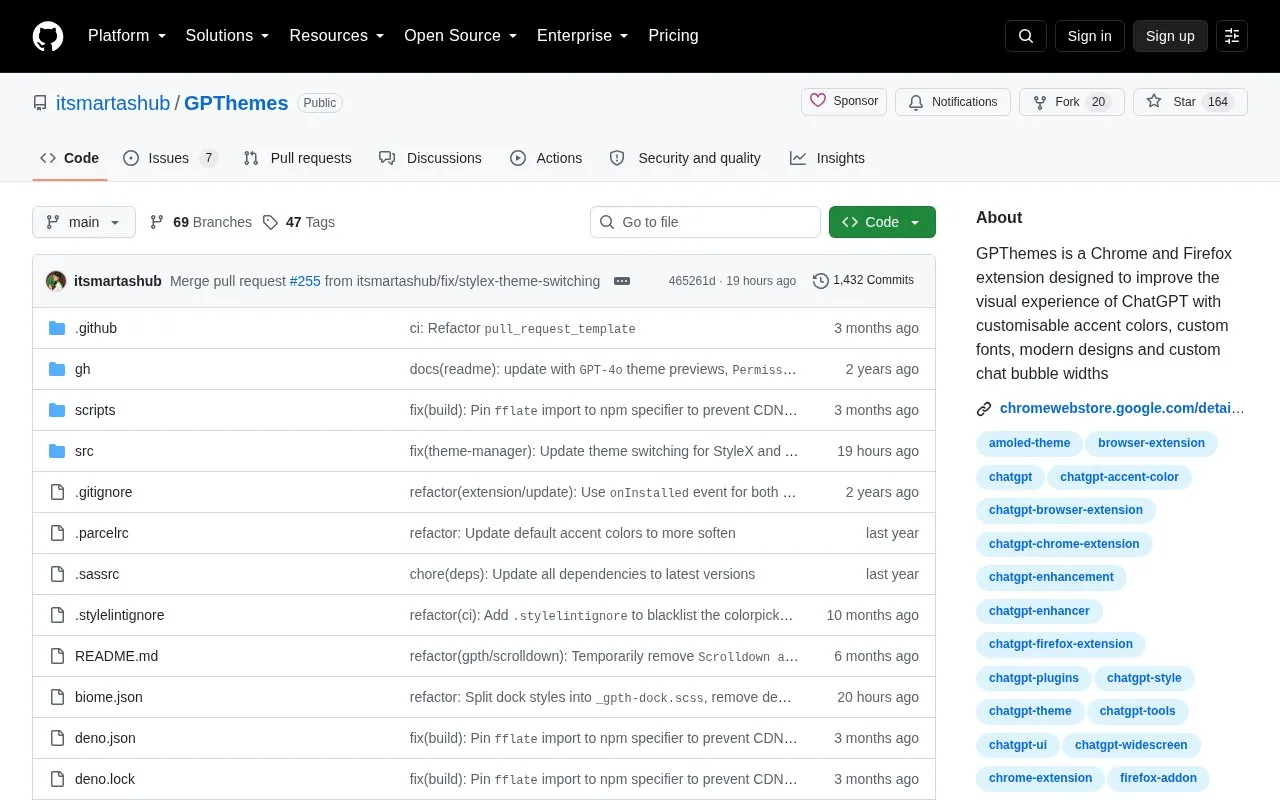Fork the repository with Fork button
This screenshot has width=1280, height=800.
click(1072, 102)
